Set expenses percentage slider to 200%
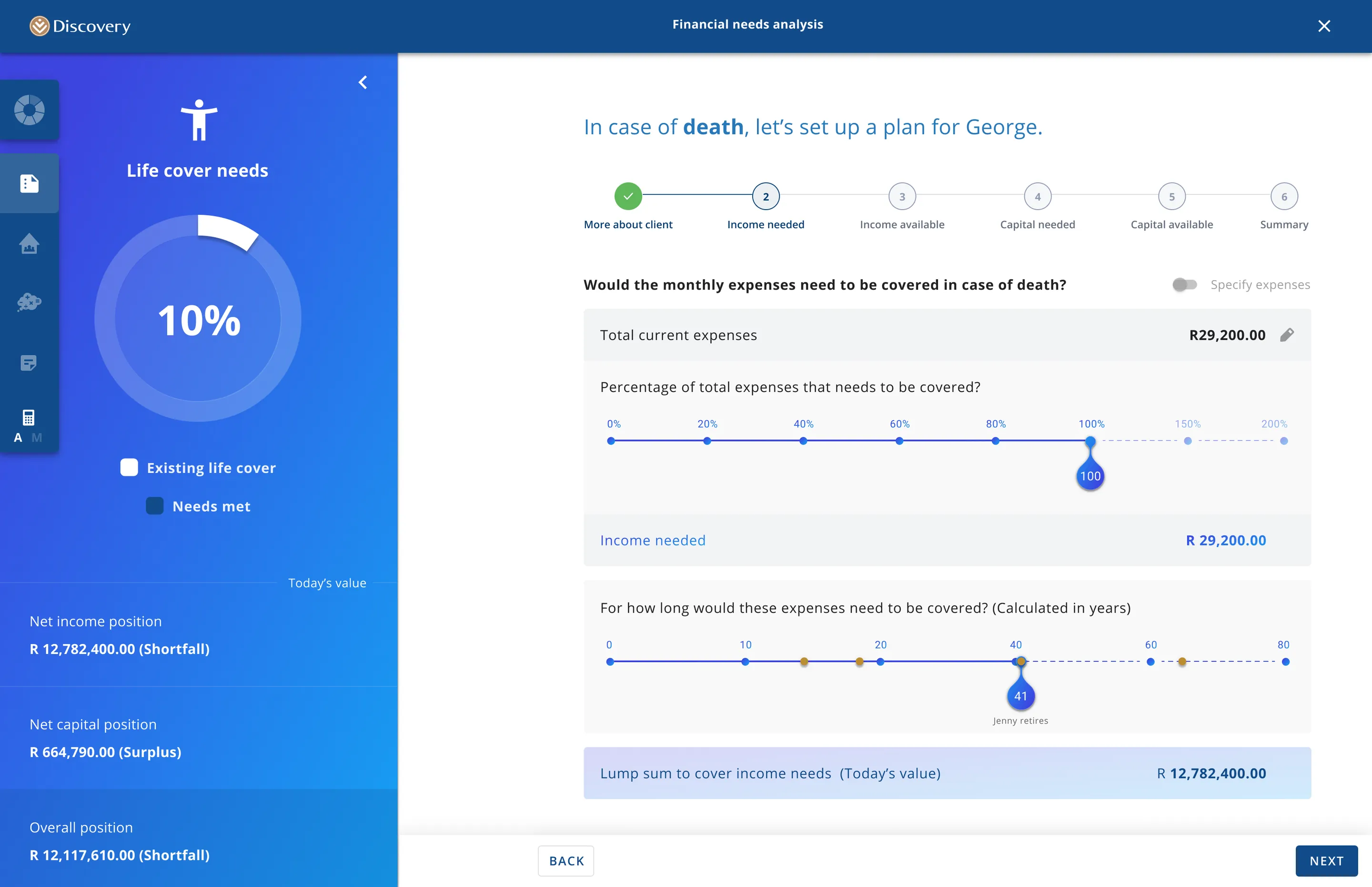This screenshot has height=887, width=1372. [1284, 441]
